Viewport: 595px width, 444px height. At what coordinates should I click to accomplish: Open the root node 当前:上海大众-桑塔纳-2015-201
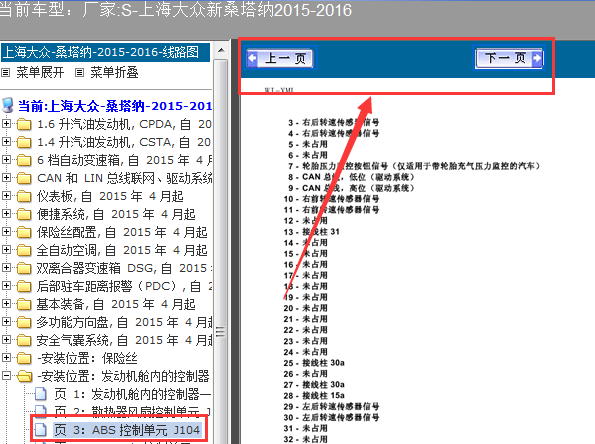[x=115, y=106]
